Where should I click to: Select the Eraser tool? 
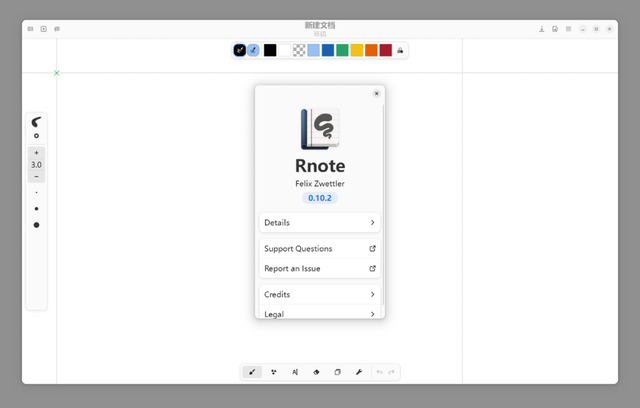(x=316, y=372)
